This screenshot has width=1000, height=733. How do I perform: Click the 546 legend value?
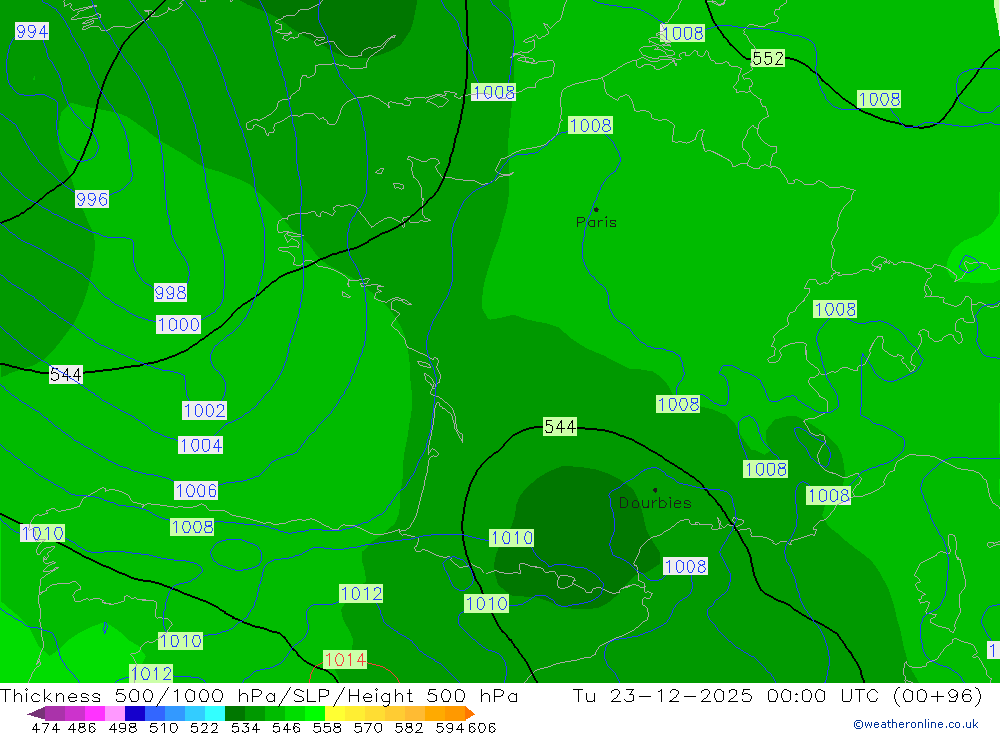click(286, 727)
